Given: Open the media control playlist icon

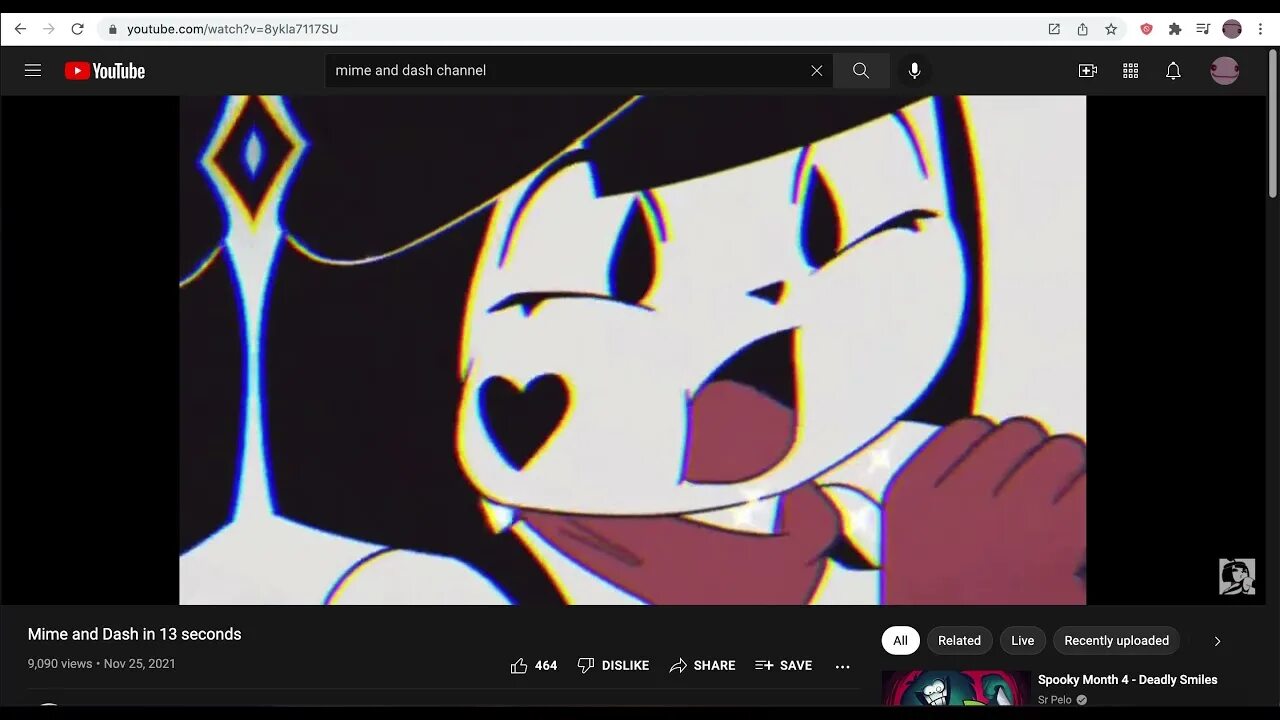Looking at the screenshot, I should [1203, 29].
